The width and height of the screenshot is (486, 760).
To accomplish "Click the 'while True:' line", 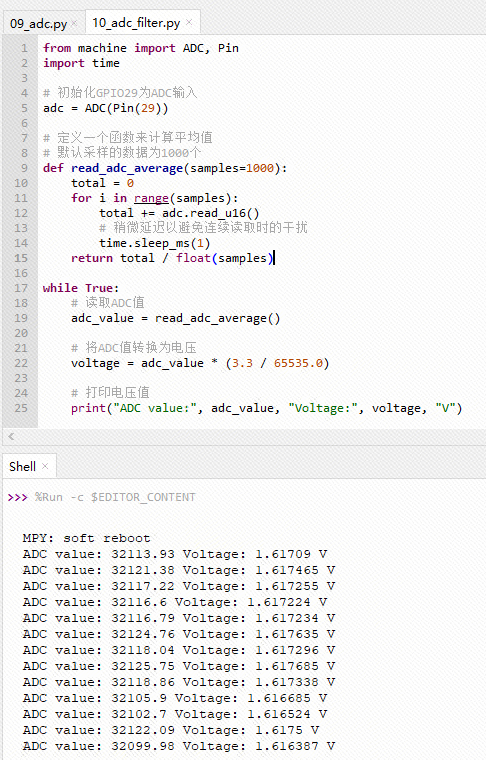I will pyautogui.click(x=80, y=288).
